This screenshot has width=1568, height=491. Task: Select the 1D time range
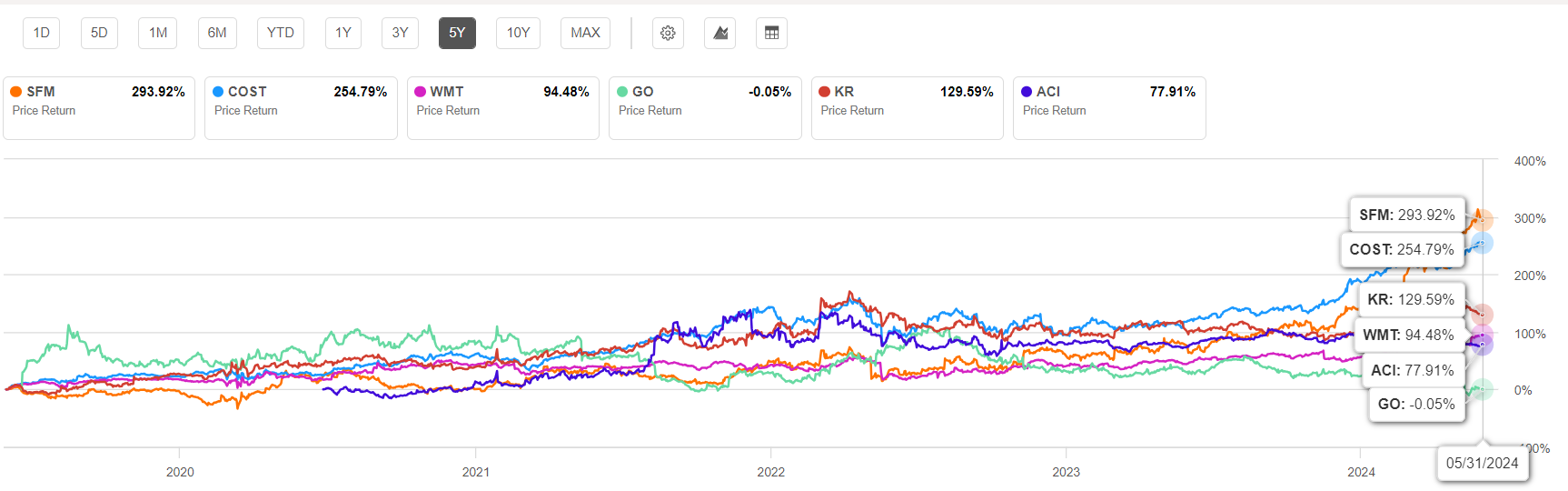pyautogui.click(x=42, y=34)
